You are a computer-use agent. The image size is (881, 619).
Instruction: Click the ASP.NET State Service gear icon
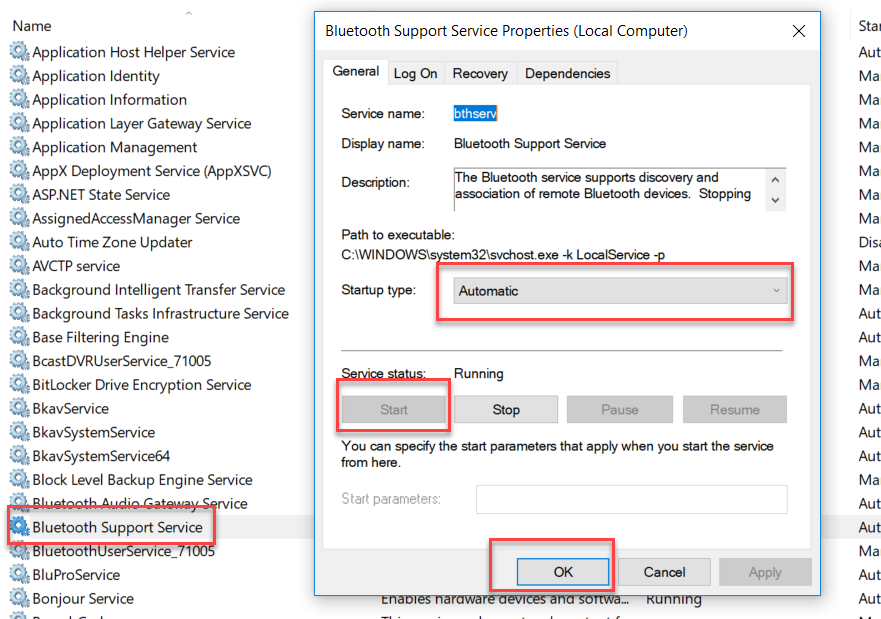point(19,195)
